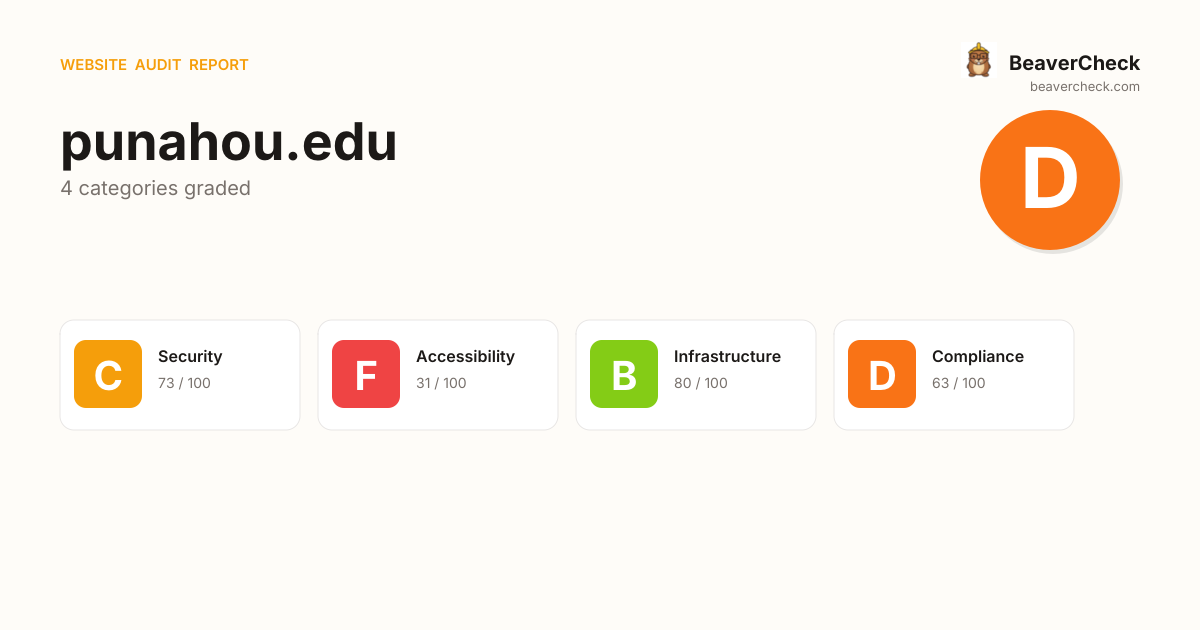
Task: Open the Security category label
Action: pos(190,357)
